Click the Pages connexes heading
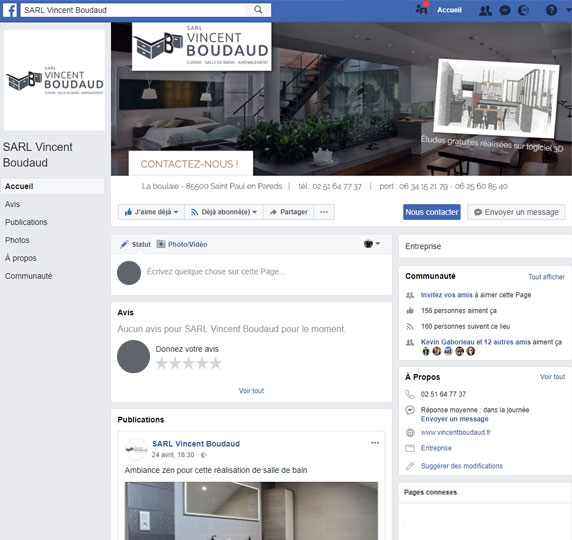The height and width of the screenshot is (540, 572). tap(430, 492)
